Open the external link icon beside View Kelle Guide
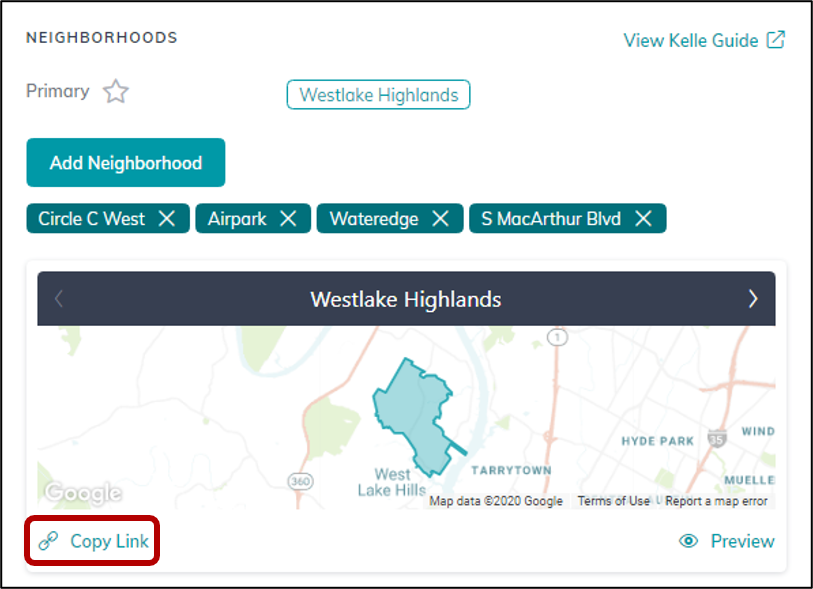The image size is (813, 589). 776,40
